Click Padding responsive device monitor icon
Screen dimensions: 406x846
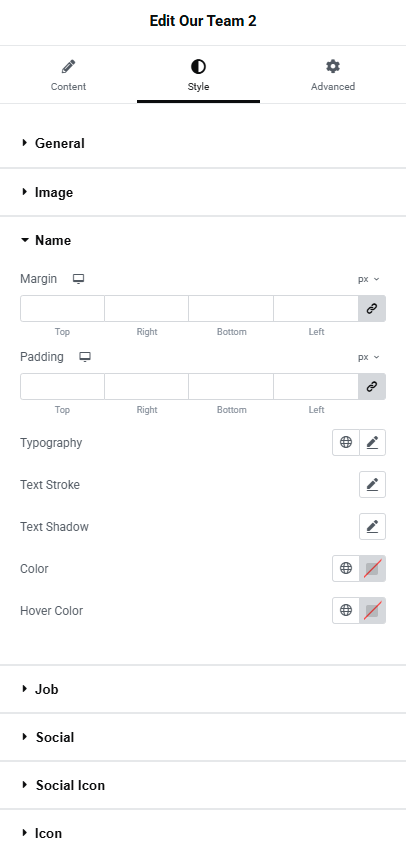[x=85, y=357]
